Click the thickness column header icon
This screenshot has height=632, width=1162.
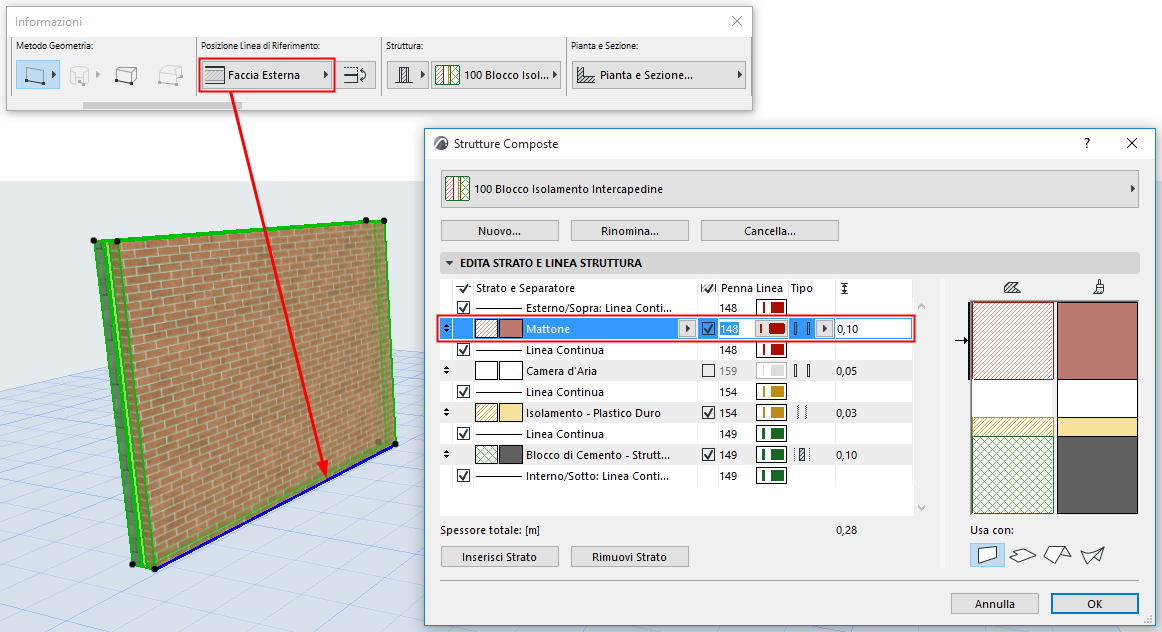click(x=844, y=288)
